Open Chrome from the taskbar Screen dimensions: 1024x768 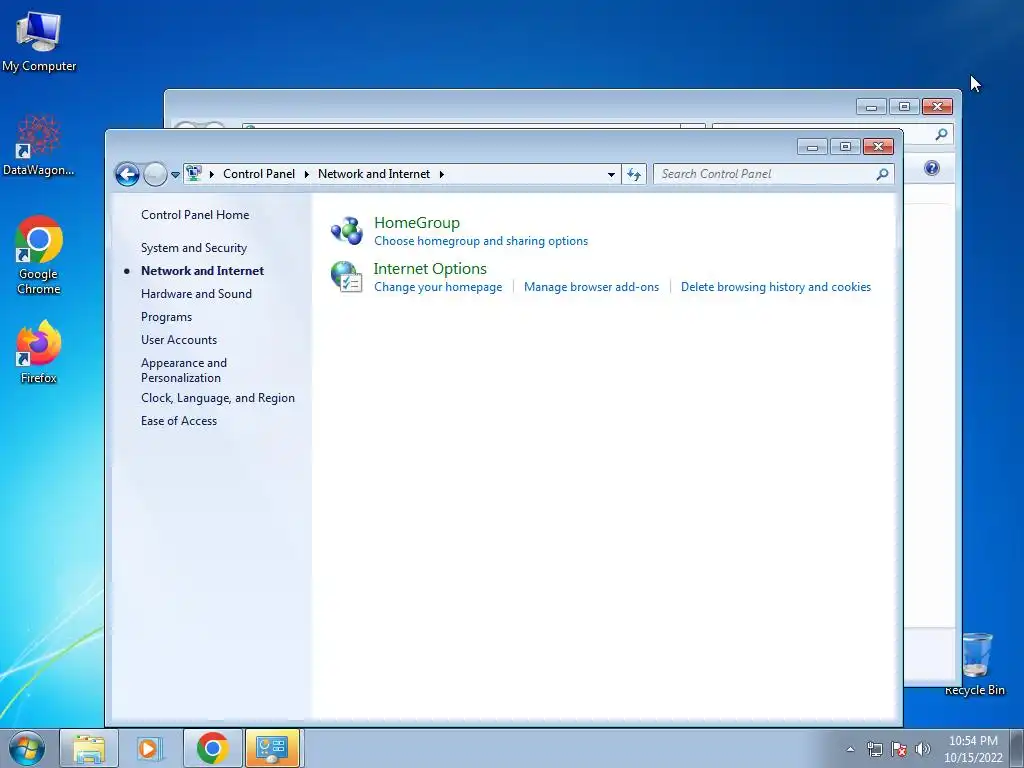pos(212,748)
